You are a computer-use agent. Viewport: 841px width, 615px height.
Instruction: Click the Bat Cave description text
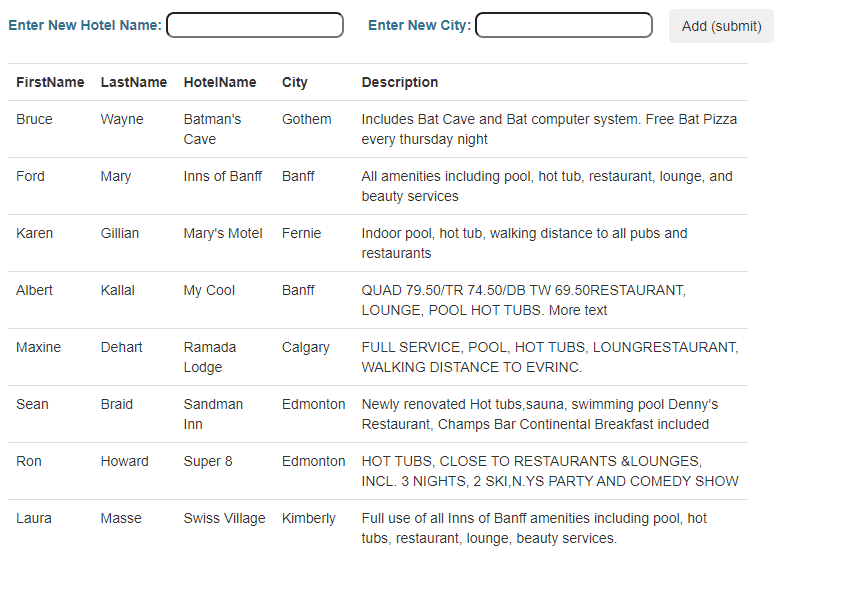coord(549,129)
